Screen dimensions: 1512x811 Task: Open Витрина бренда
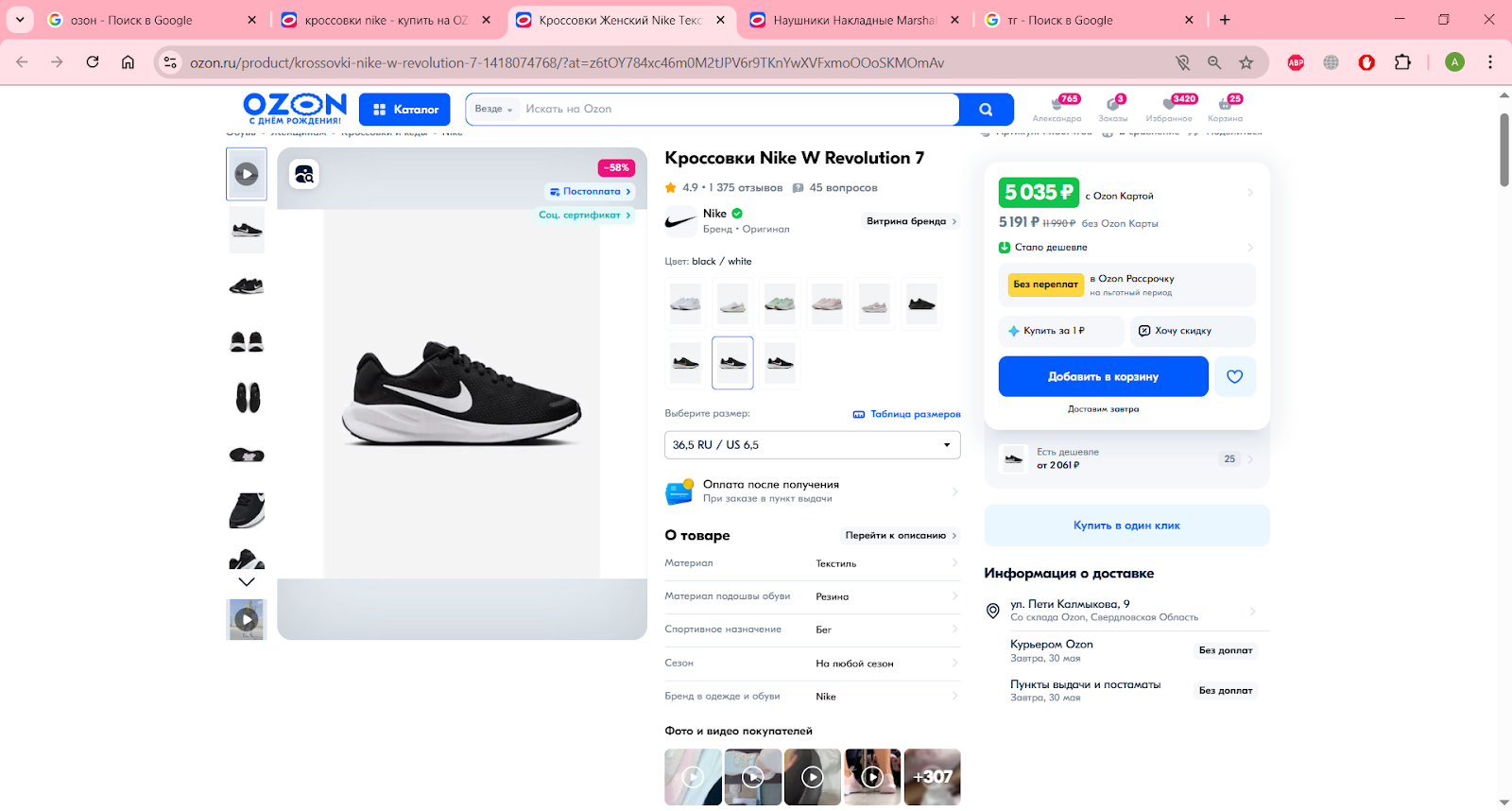tap(912, 221)
